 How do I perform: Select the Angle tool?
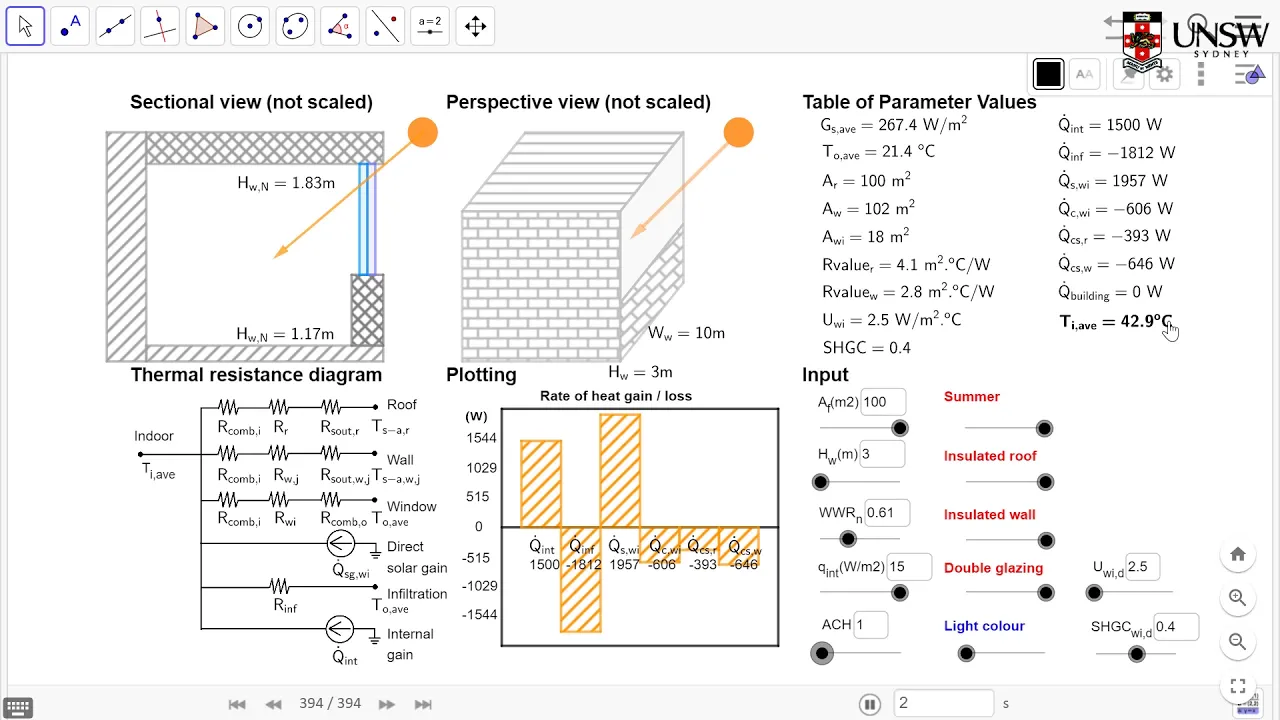(340, 27)
